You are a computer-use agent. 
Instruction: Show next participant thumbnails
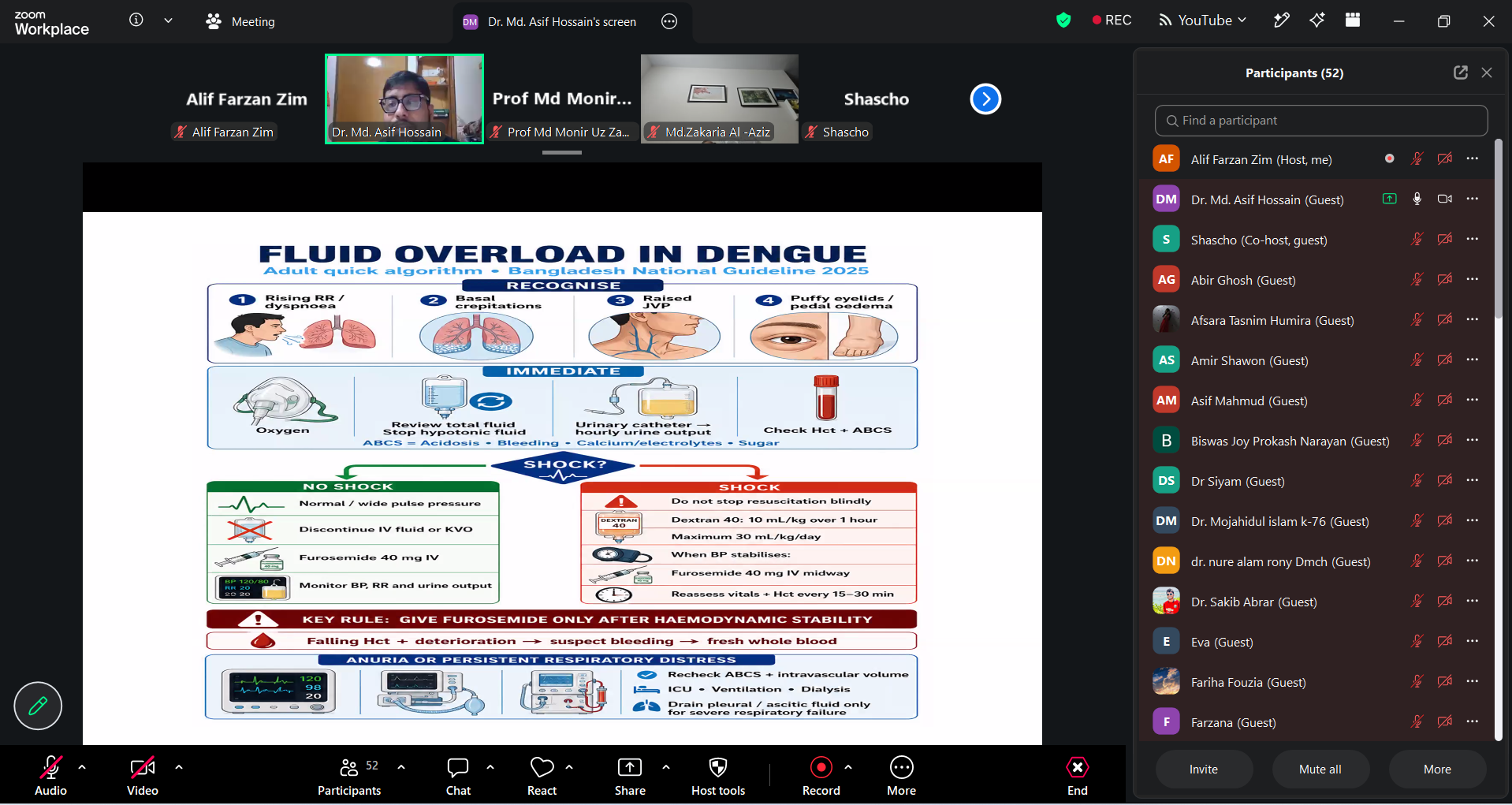point(985,99)
